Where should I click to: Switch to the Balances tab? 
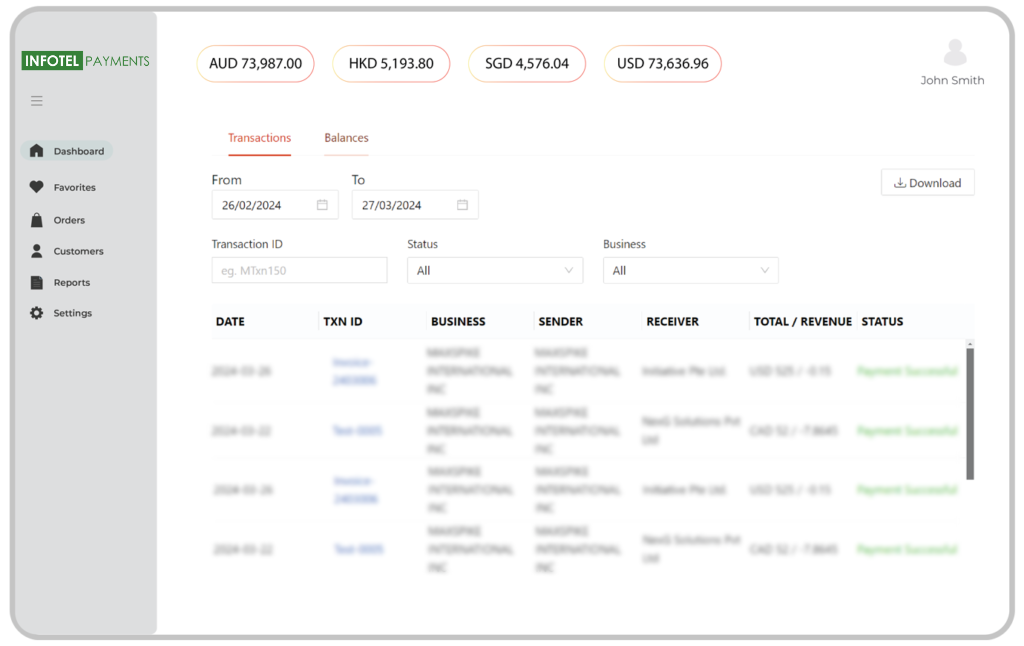pos(346,138)
